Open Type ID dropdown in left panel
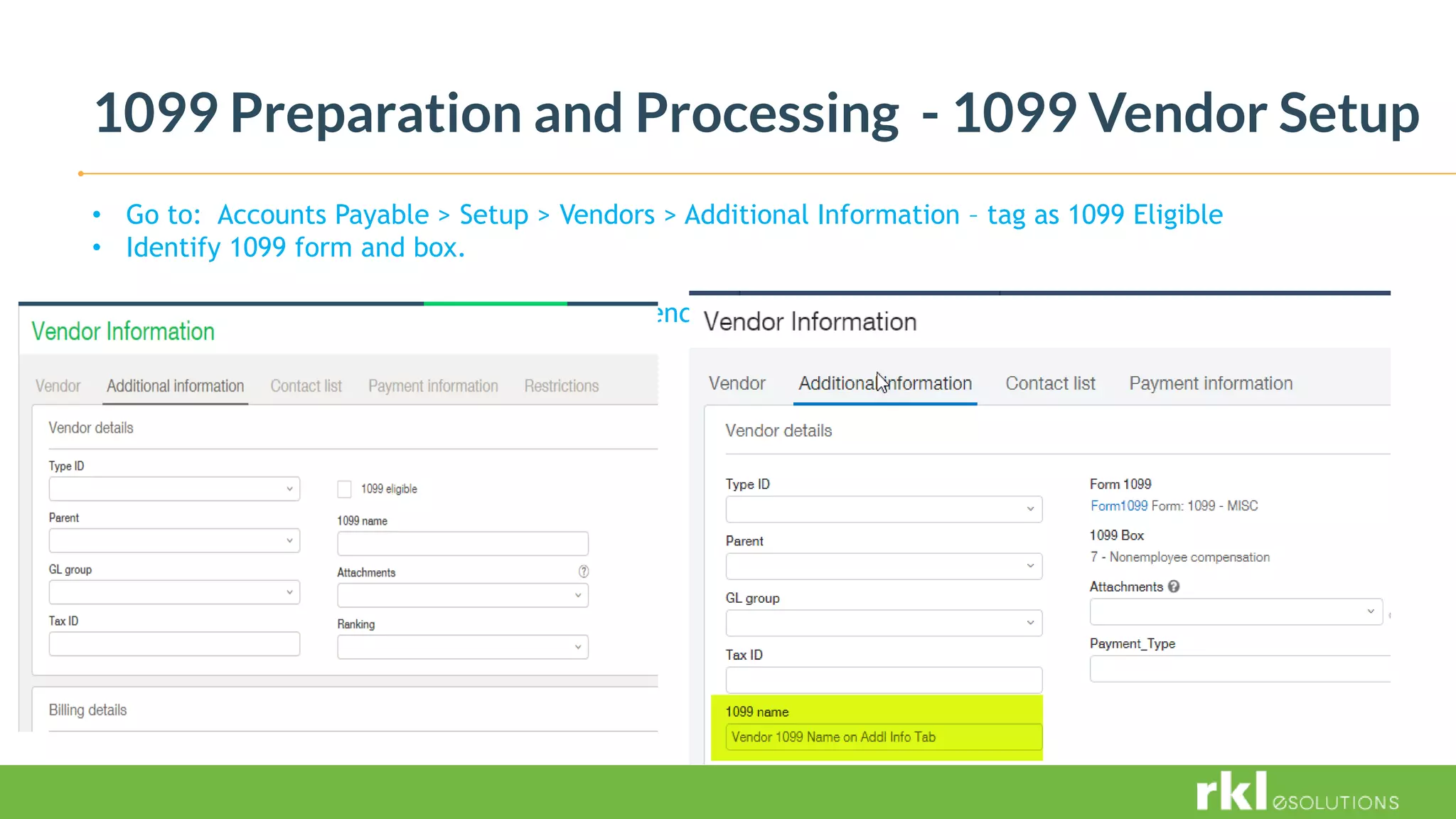The height and width of the screenshot is (819, 1456). pyautogui.click(x=174, y=489)
